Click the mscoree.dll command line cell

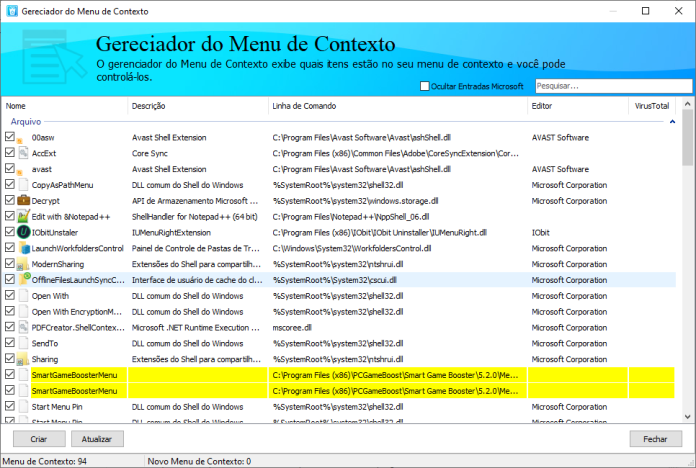pyautogui.click(x=292, y=328)
